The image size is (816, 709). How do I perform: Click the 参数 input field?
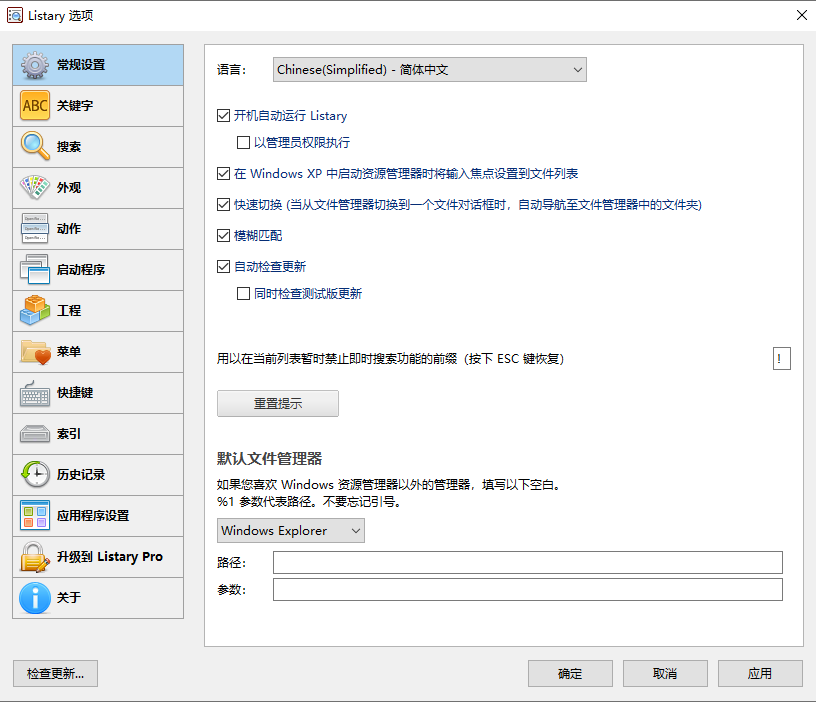click(528, 590)
